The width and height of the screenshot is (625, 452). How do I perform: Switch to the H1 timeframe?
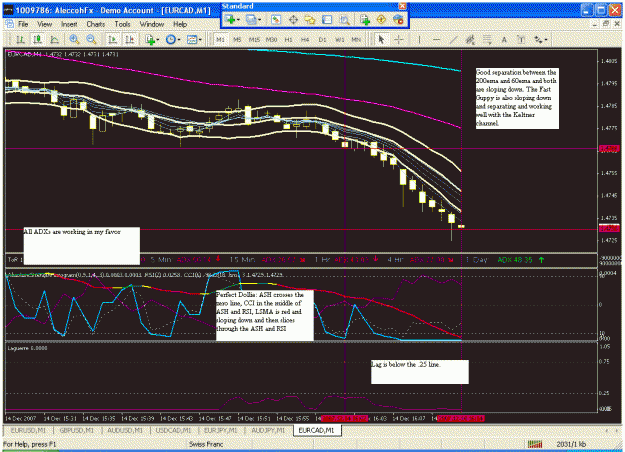click(288, 39)
